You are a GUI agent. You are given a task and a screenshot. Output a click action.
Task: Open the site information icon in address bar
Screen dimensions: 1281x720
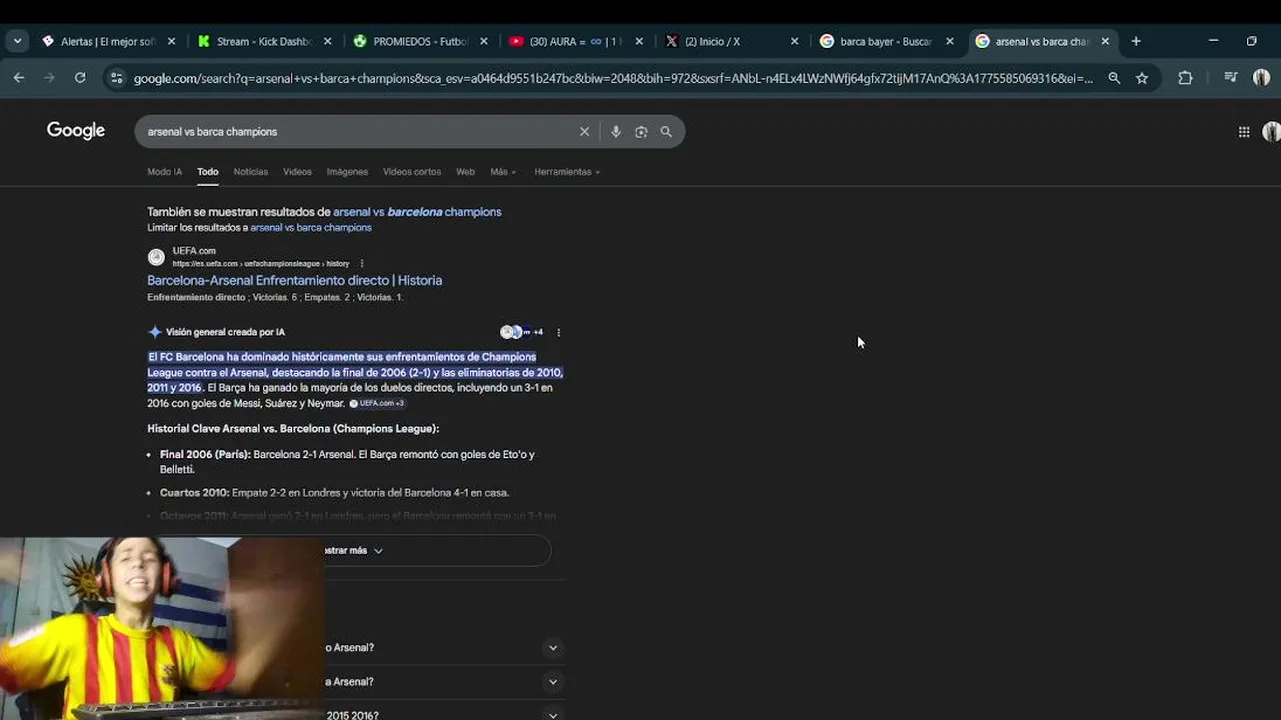coord(117,78)
